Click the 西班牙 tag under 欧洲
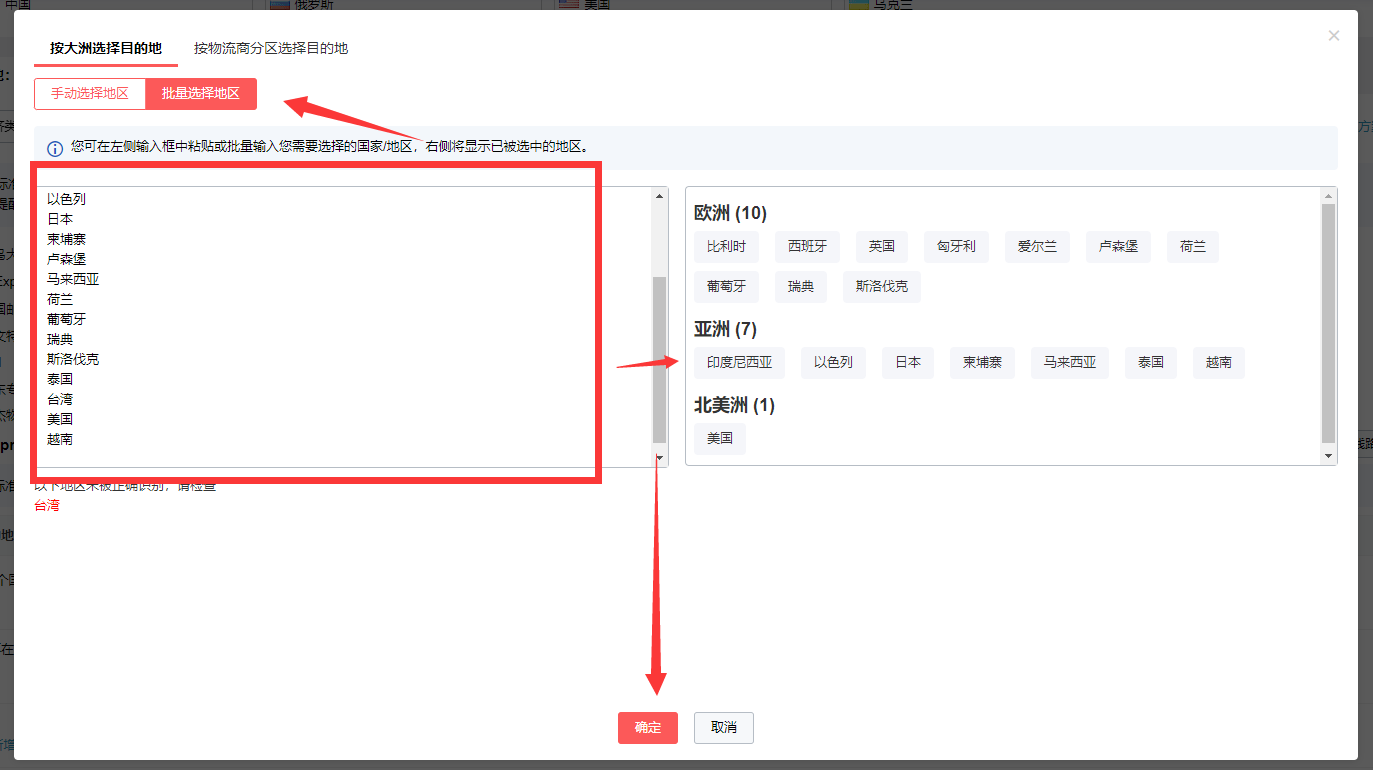The height and width of the screenshot is (770, 1373). (807, 246)
